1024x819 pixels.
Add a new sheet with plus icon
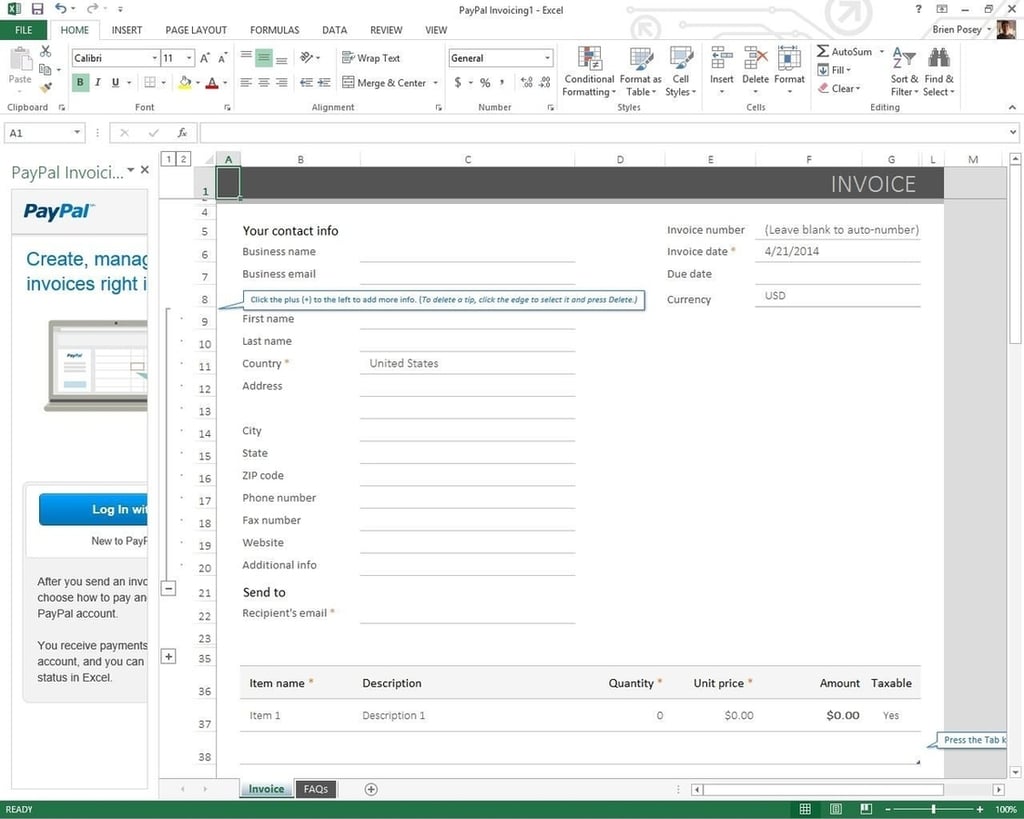coord(371,789)
